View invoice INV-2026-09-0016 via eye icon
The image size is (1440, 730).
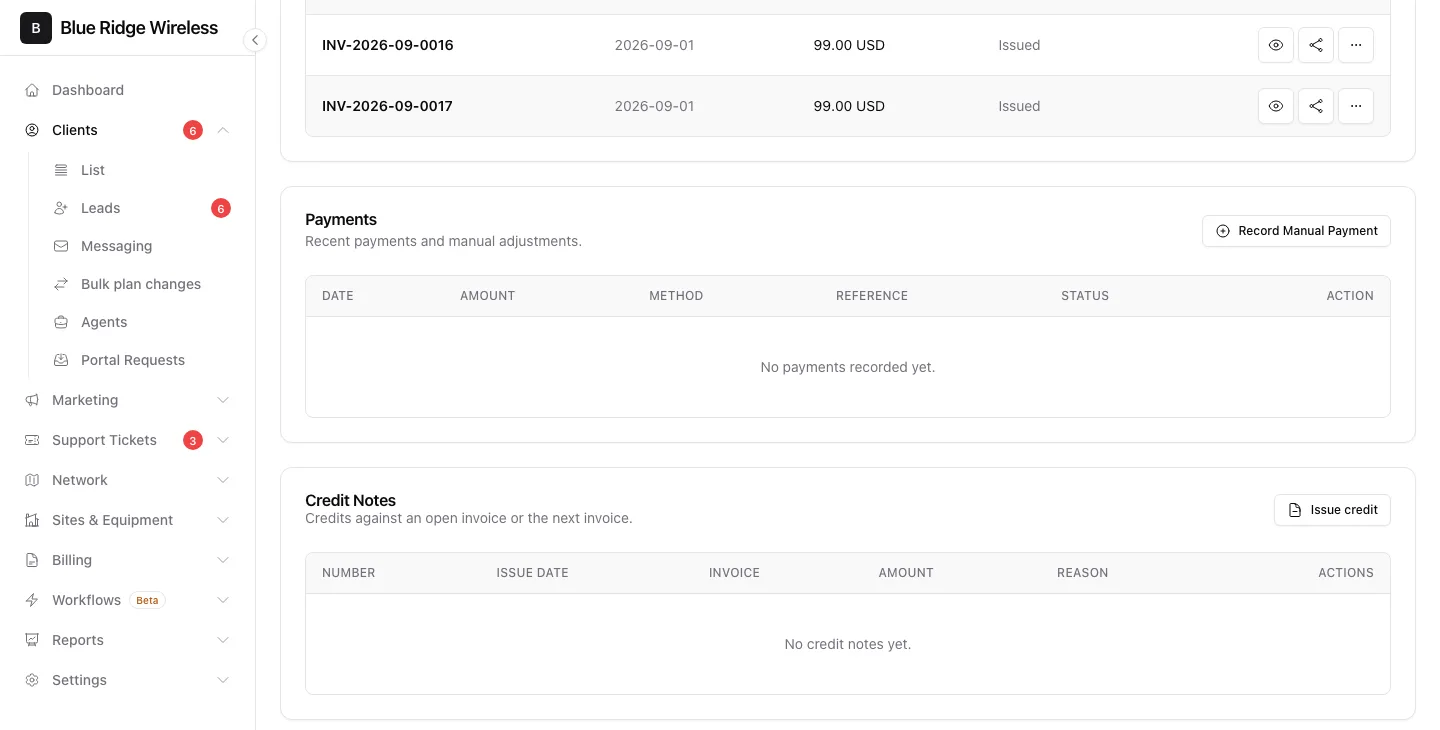click(x=1276, y=45)
